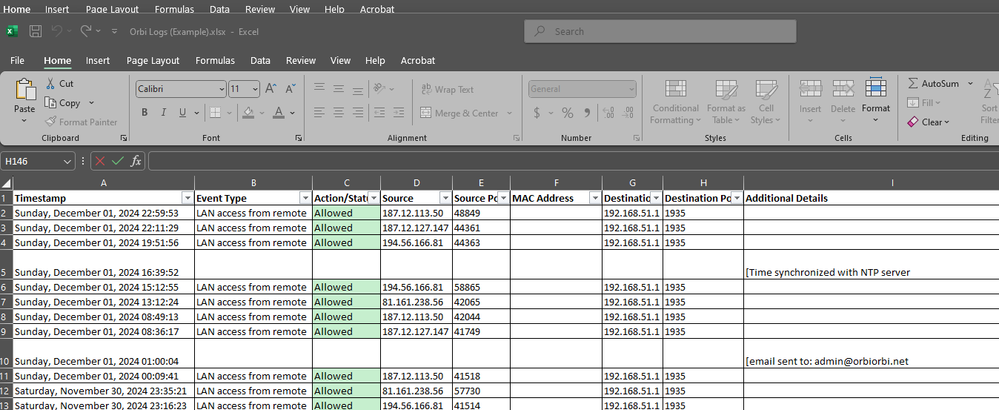This screenshot has height=410, width=999.
Task: Decrease indent icon
Action: click(x=379, y=113)
